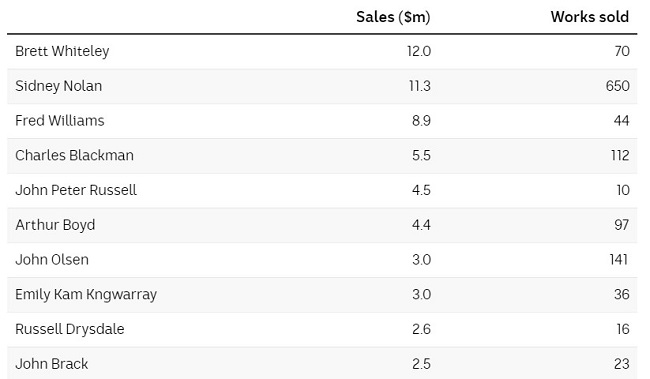Screen dimensions: 650x379
Task: Click the 12.0 sales value
Action: (419, 51)
